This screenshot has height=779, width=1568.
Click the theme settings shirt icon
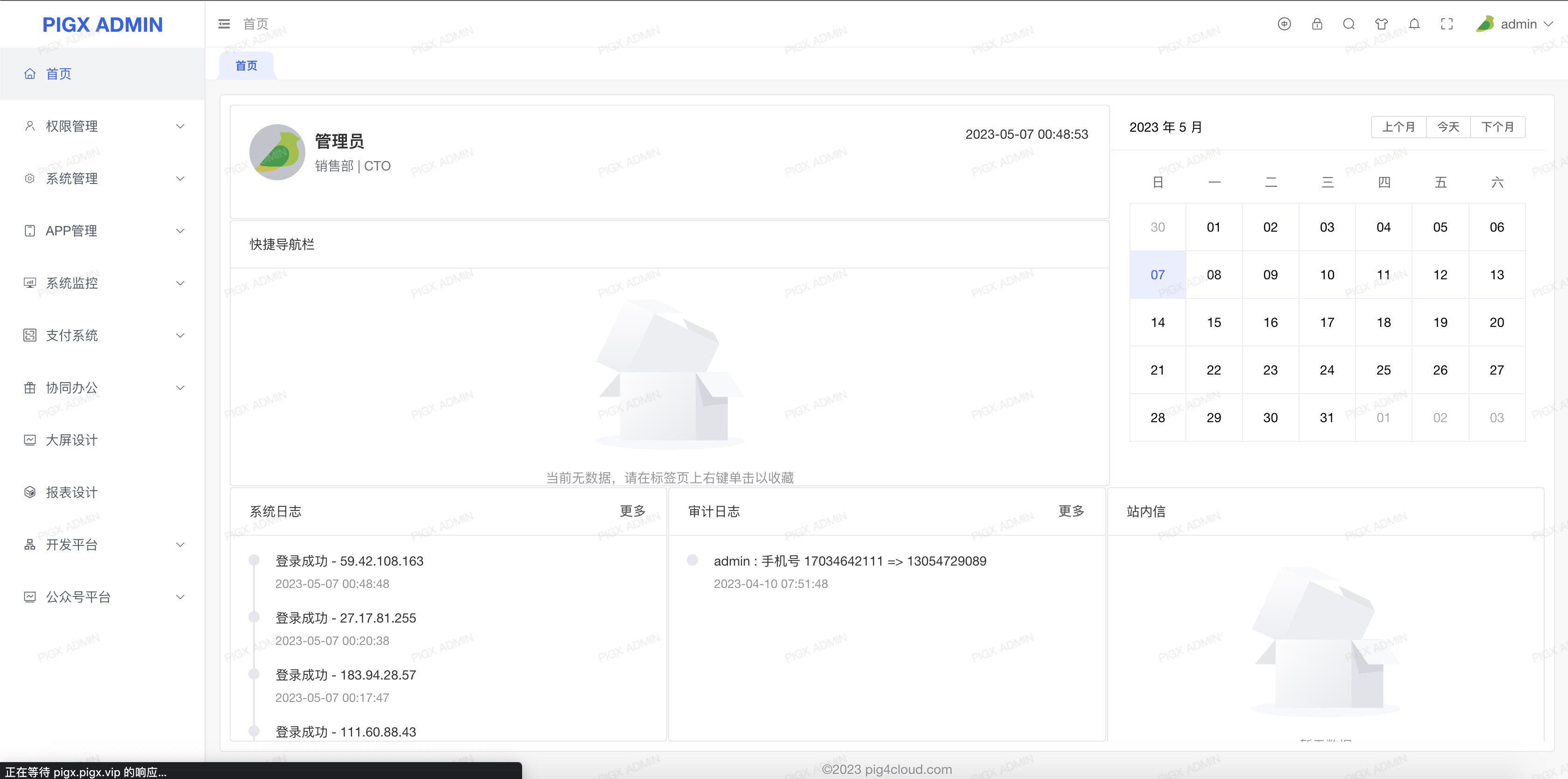[x=1381, y=24]
